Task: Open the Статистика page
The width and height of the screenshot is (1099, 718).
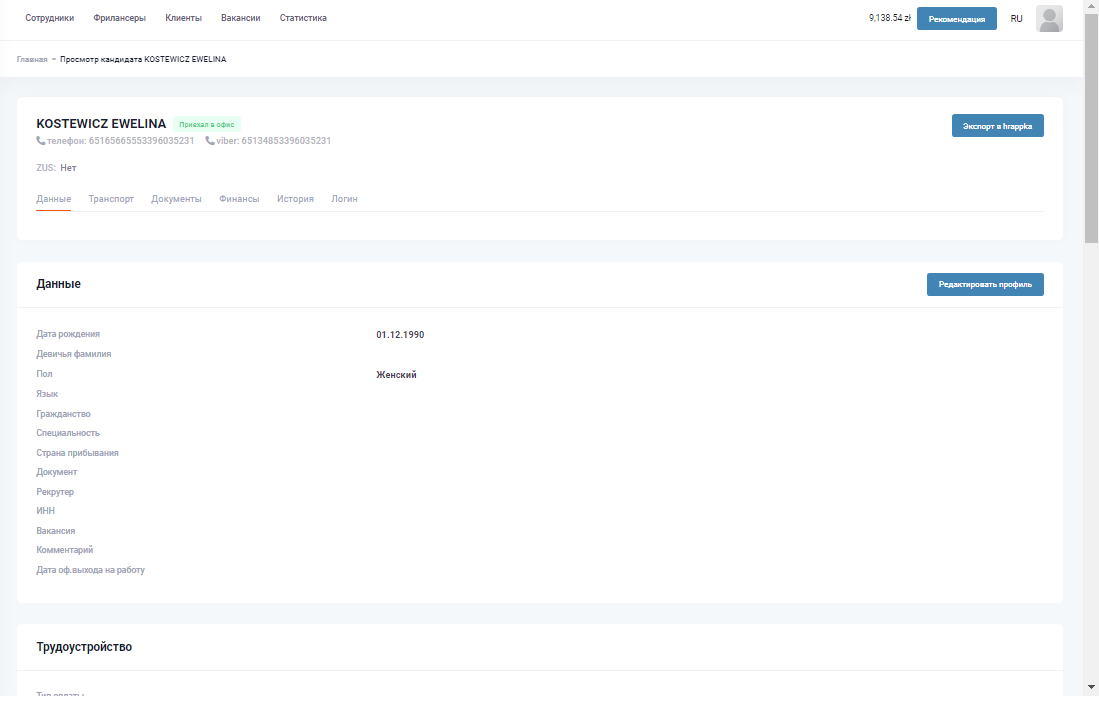Action: click(303, 18)
